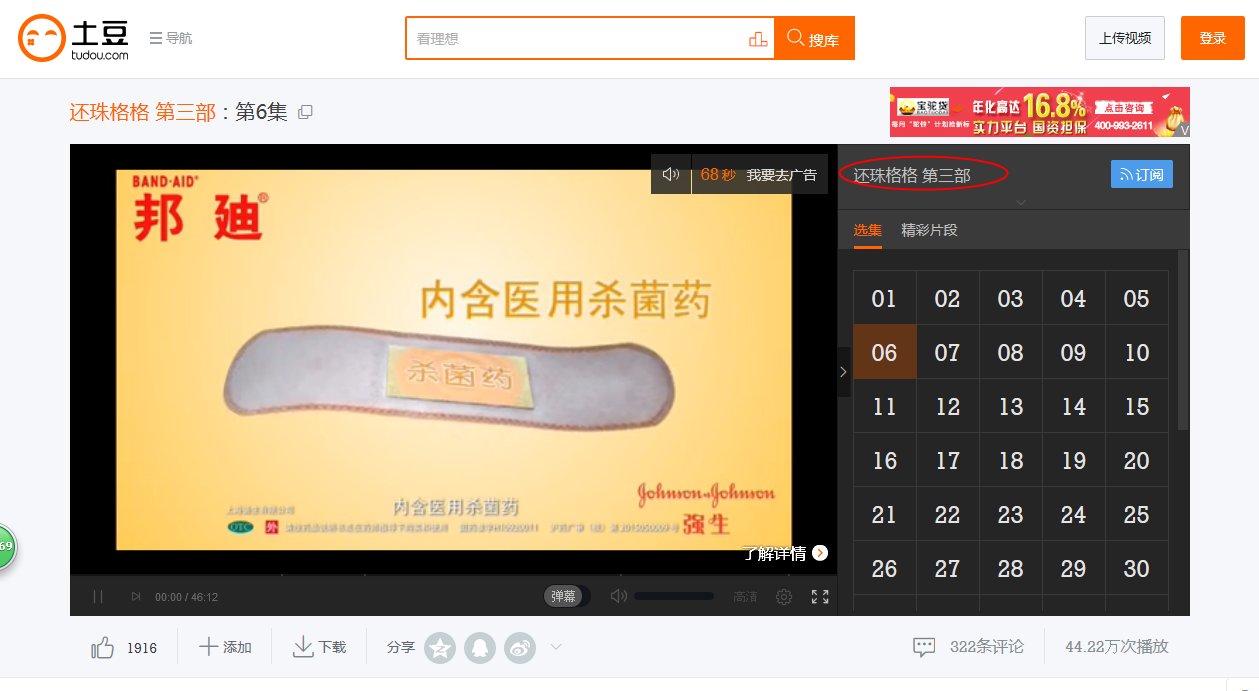Screen dimensions: 1259x691
Task: Click the next episode skip icon
Action: pyautogui.click(x=135, y=596)
